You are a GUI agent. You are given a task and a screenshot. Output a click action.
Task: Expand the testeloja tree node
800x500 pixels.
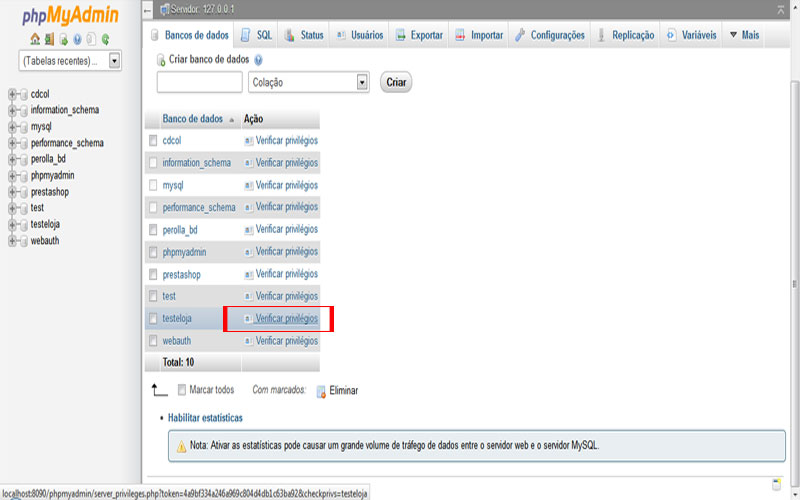pyautogui.click(x=12, y=225)
